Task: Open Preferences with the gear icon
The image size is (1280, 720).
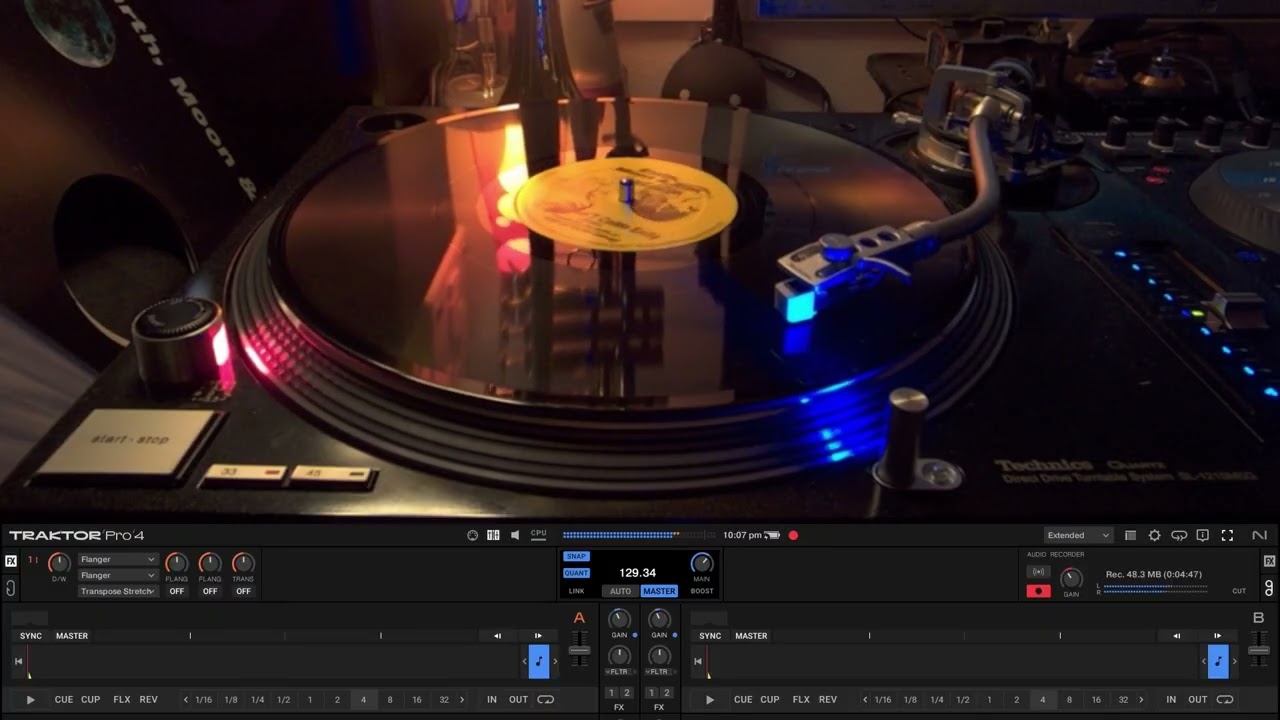Action: (x=1154, y=535)
